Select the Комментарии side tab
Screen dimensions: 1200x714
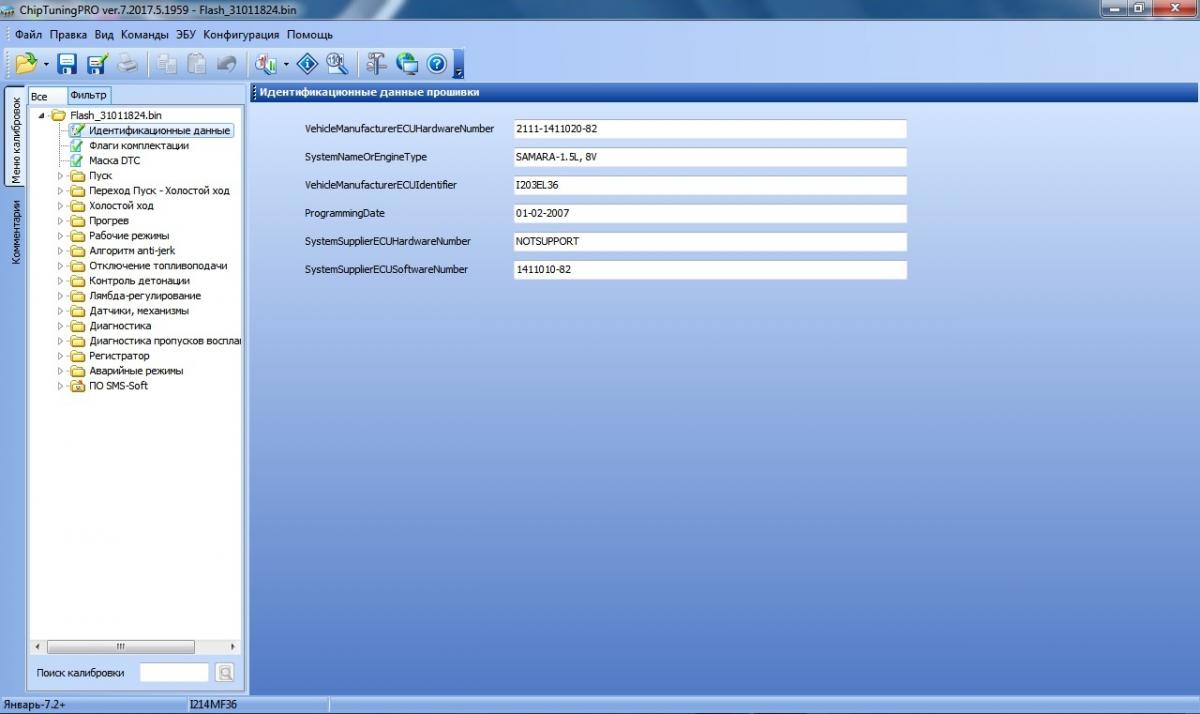pyautogui.click(x=15, y=231)
